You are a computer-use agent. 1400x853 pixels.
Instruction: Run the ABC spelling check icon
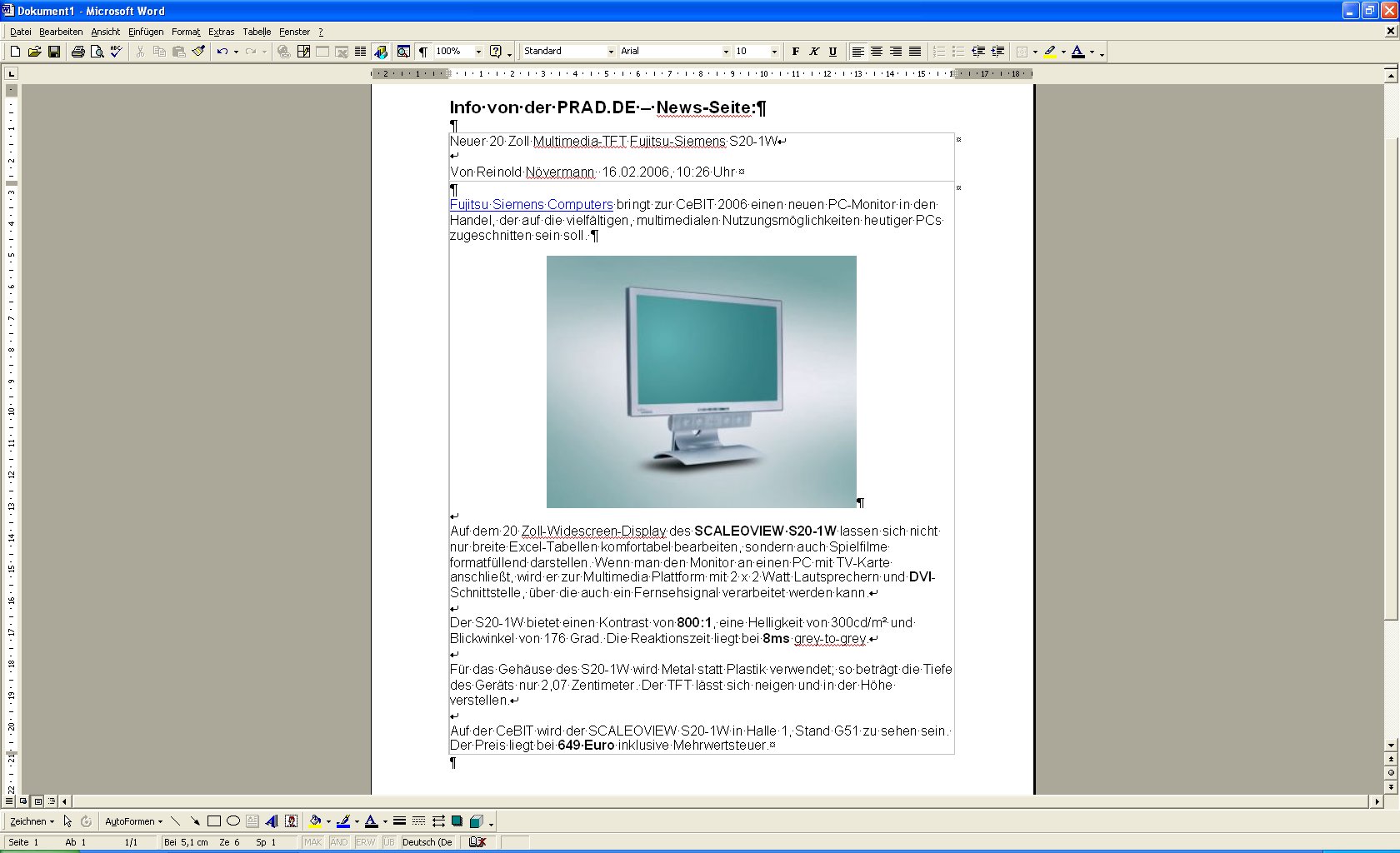click(116, 52)
